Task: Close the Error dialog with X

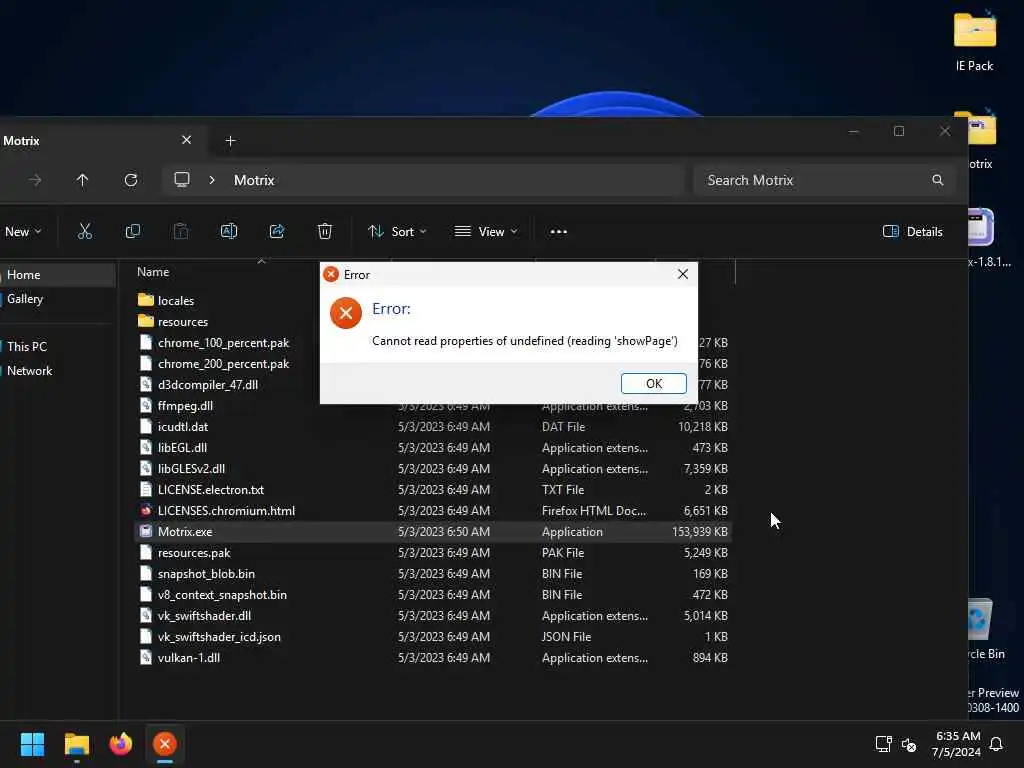Action: (x=682, y=274)
